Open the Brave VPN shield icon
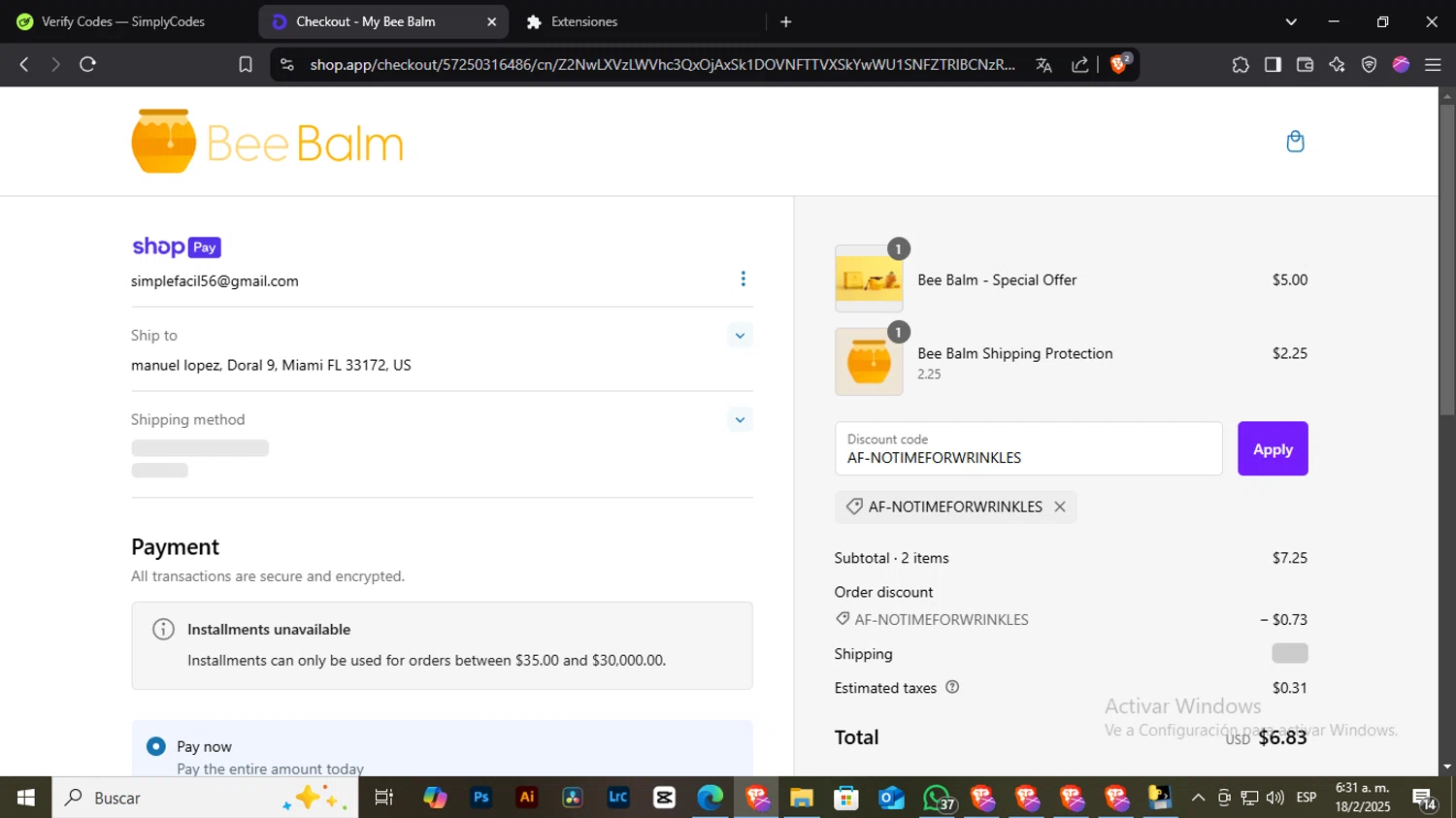 [1369, 64]
